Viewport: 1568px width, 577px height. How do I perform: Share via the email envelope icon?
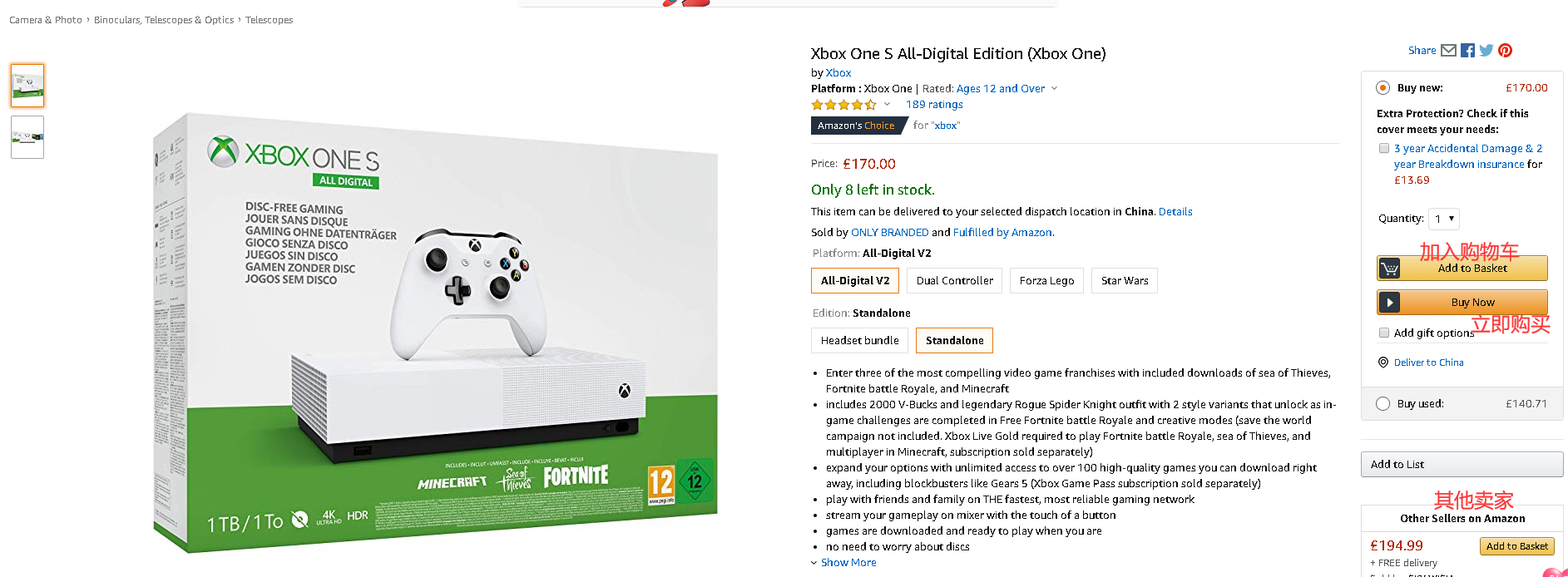(x=1448, y=51)
